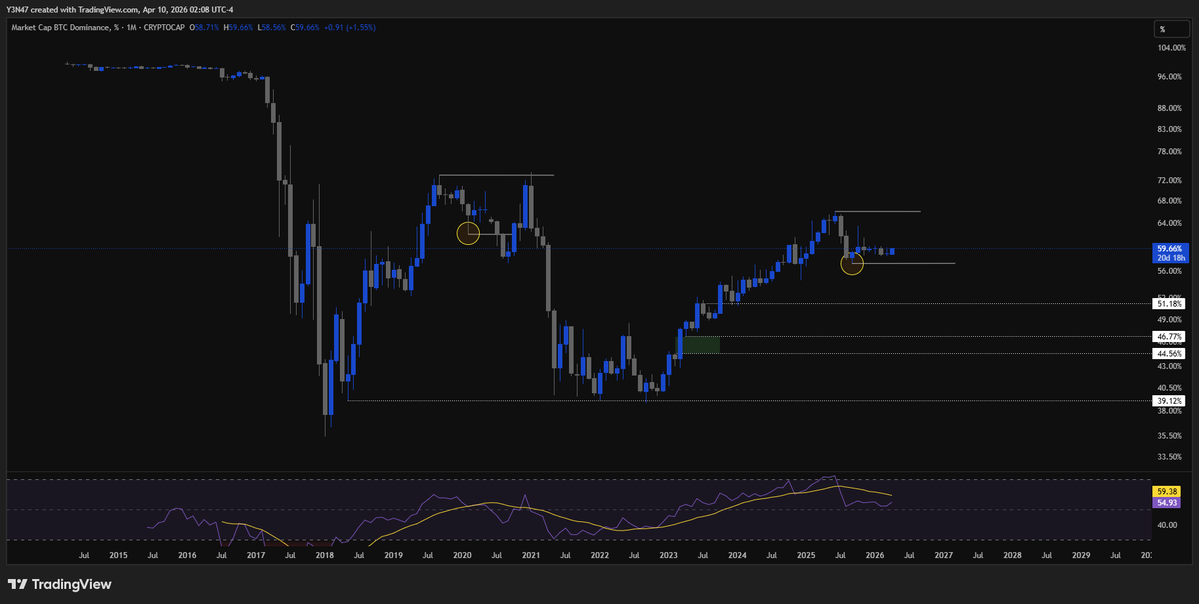Image resolution: width=1199 pixels, height=604 pixels.
Task: Click the 2015 label on the time axis
Action: click(x=118, y=555)
